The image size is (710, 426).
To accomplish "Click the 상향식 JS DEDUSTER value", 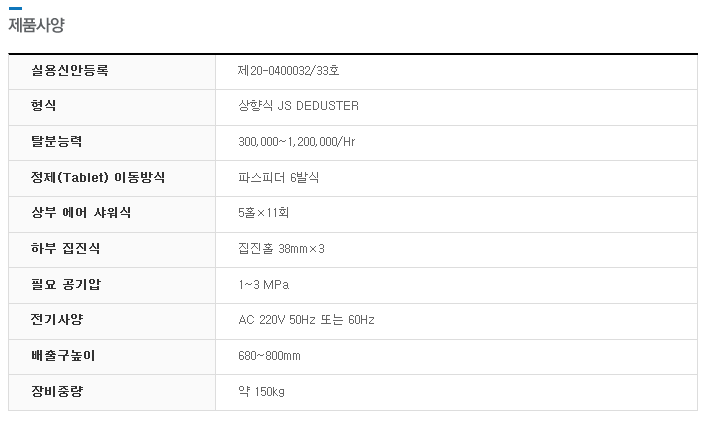I will (298, 105).
